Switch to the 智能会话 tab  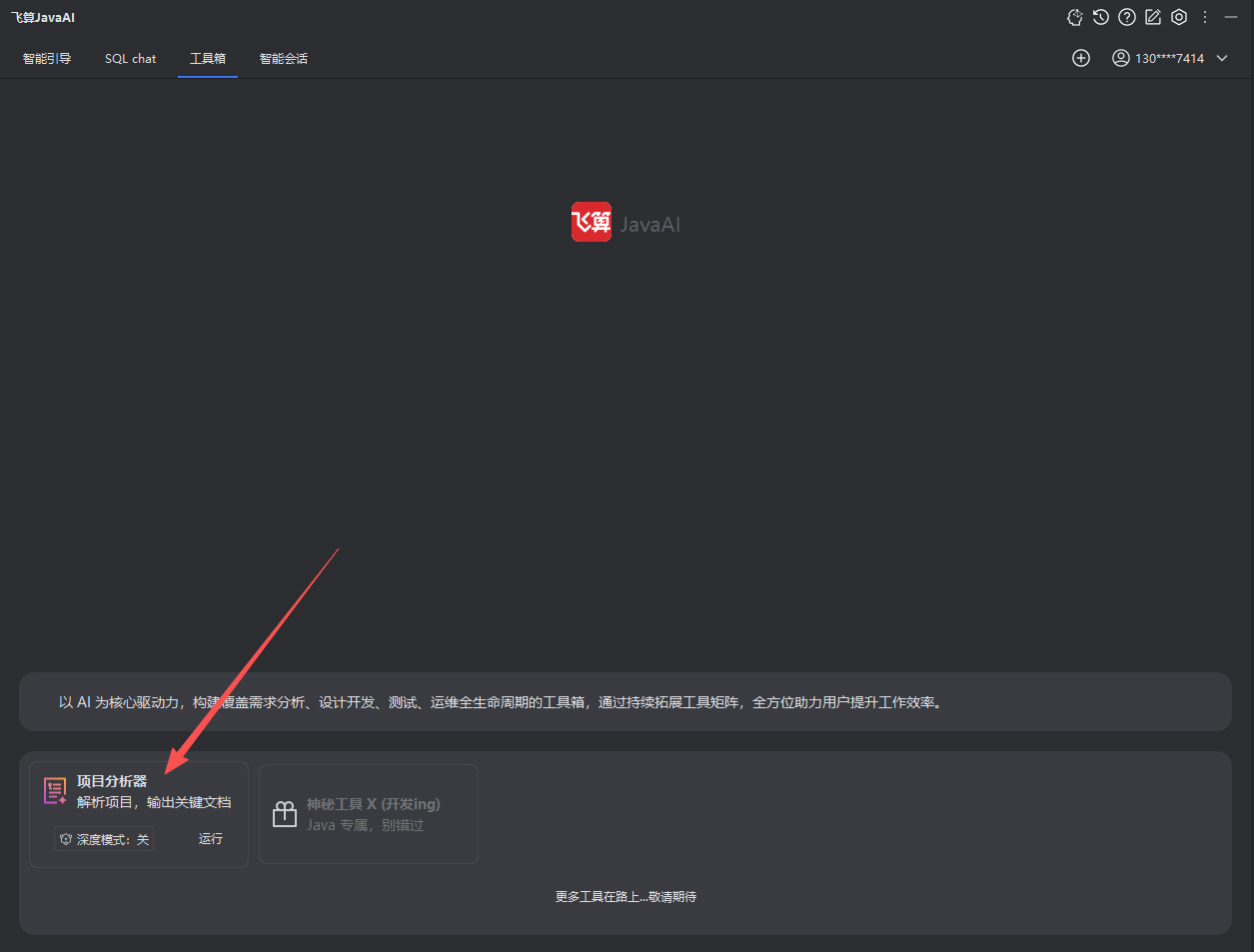[x=284, y=59]
